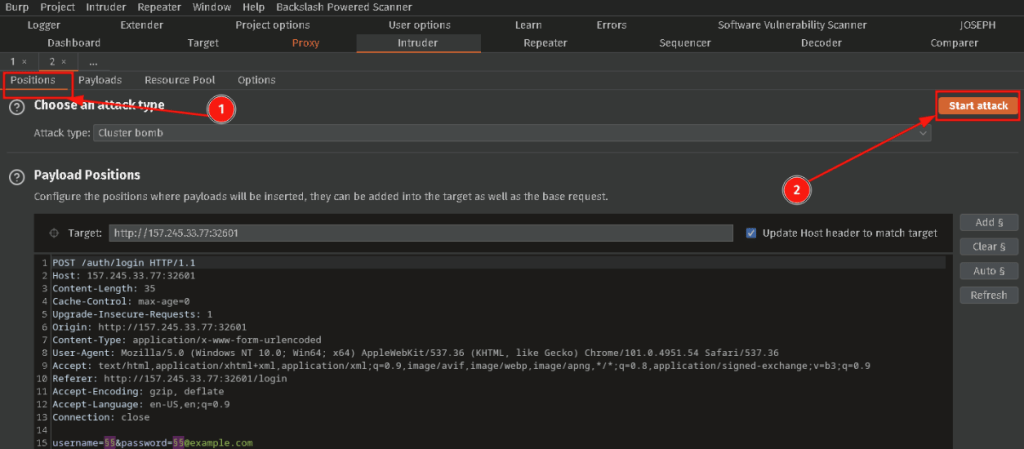Open the Repeater tool tab
The image size is (1024, 449).
pyautogui.click(x=545, y=43)
